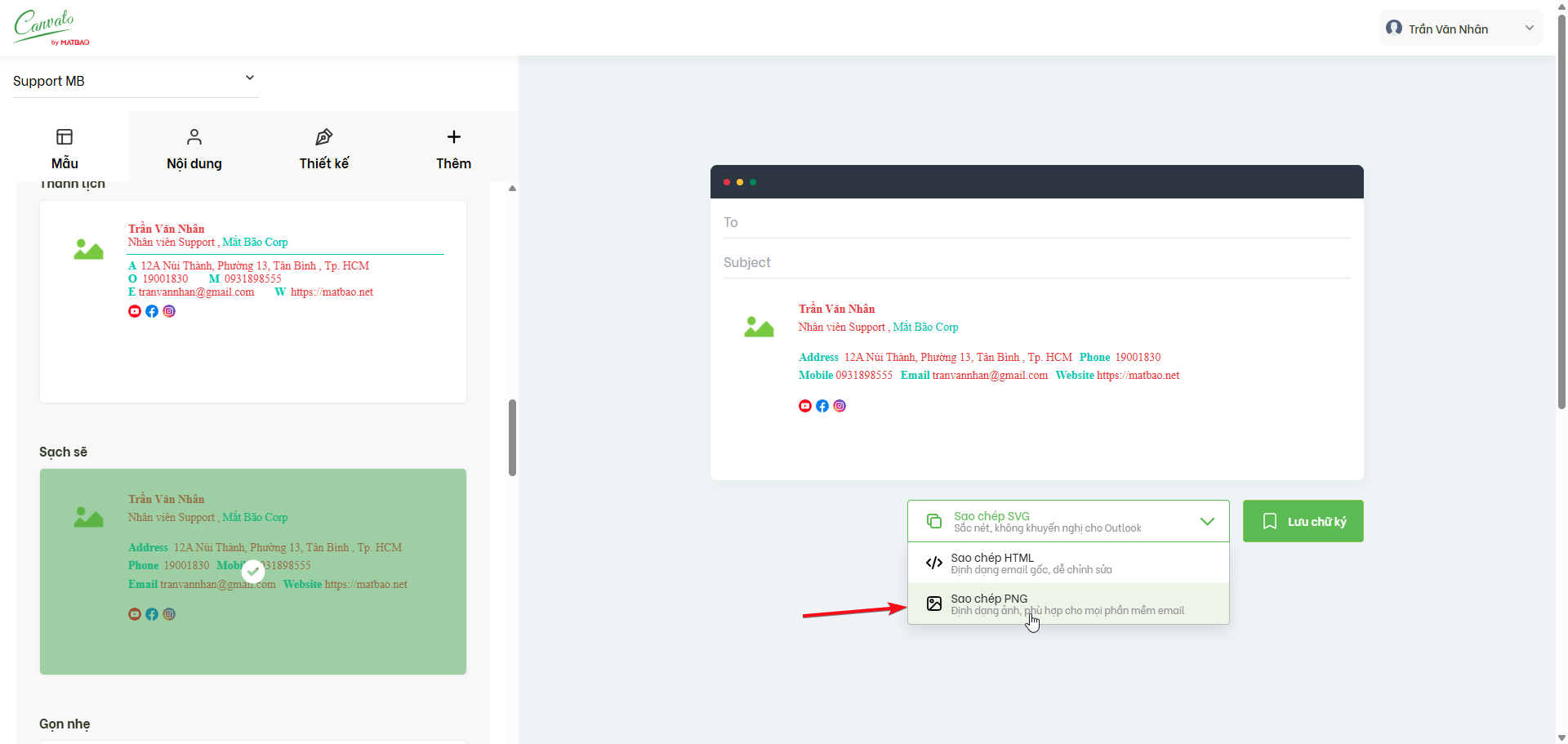
Task: Click the To field in email preview
Action: pyautogui.click(x=1036, y=222)
